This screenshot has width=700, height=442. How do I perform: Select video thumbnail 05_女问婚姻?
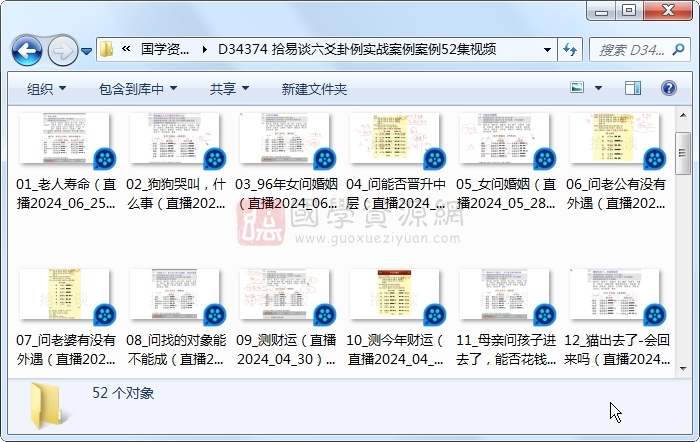[504, 138]
